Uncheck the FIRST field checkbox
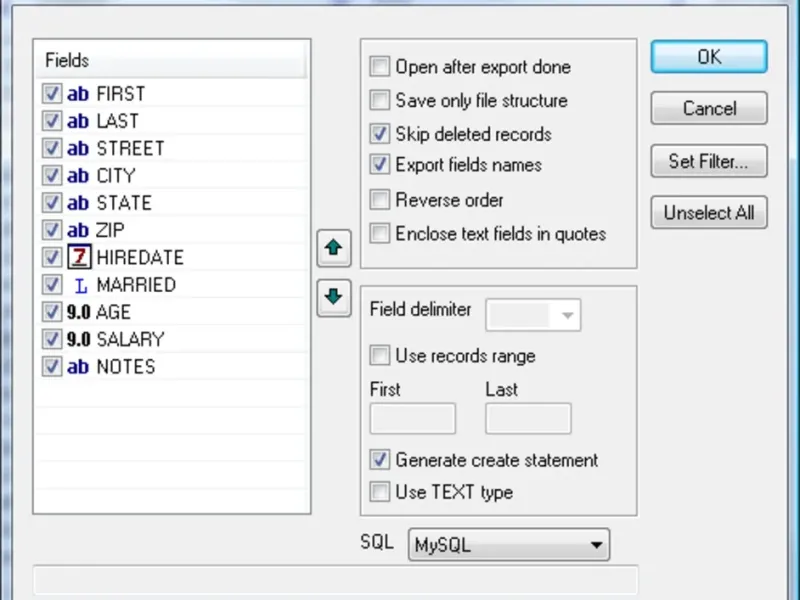Screen dimensions: 800x600 [52, 94]
